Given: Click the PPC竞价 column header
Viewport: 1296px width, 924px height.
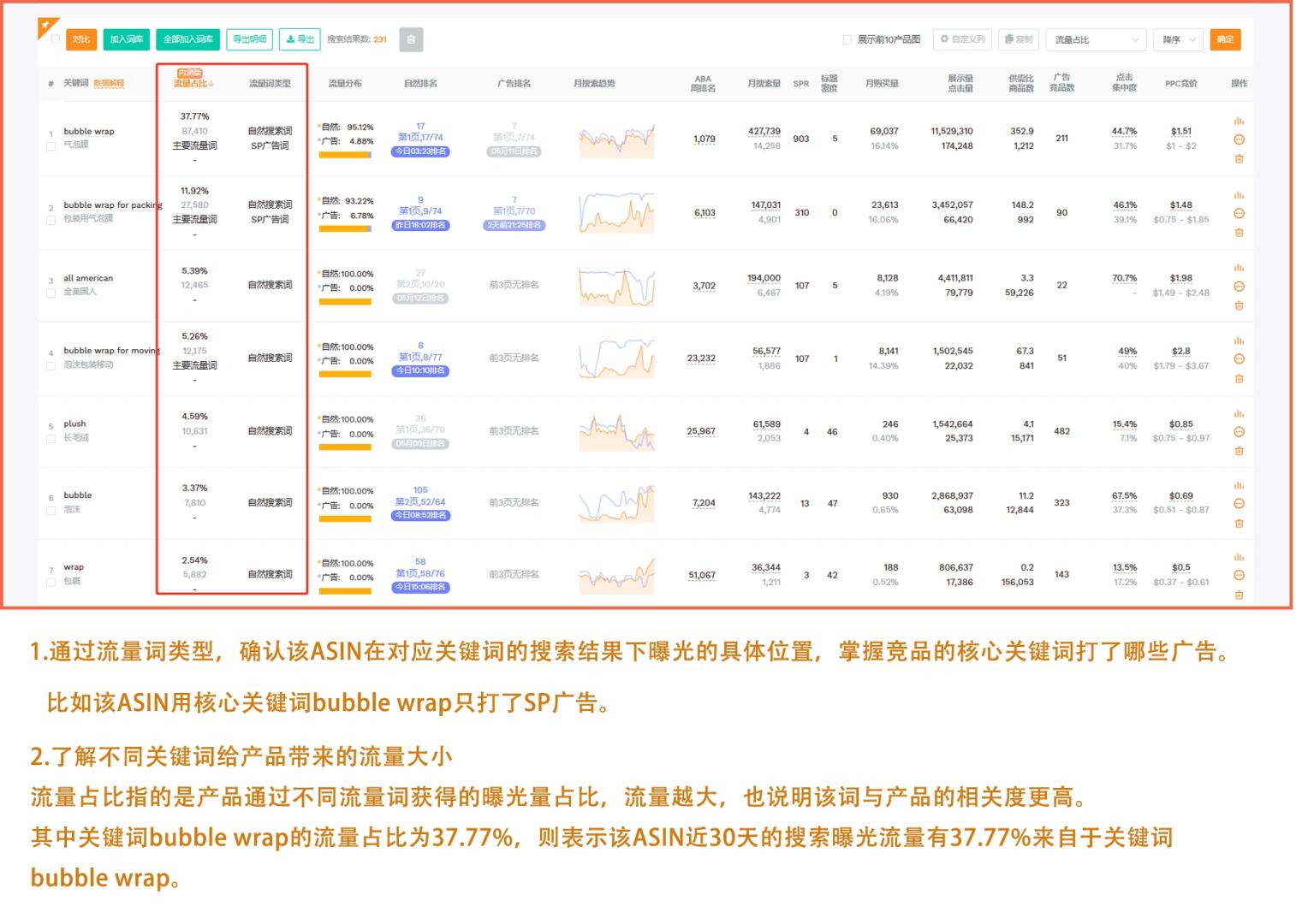Looking at the screenshot, I should pyautogui.click(x=1180, y=84).
